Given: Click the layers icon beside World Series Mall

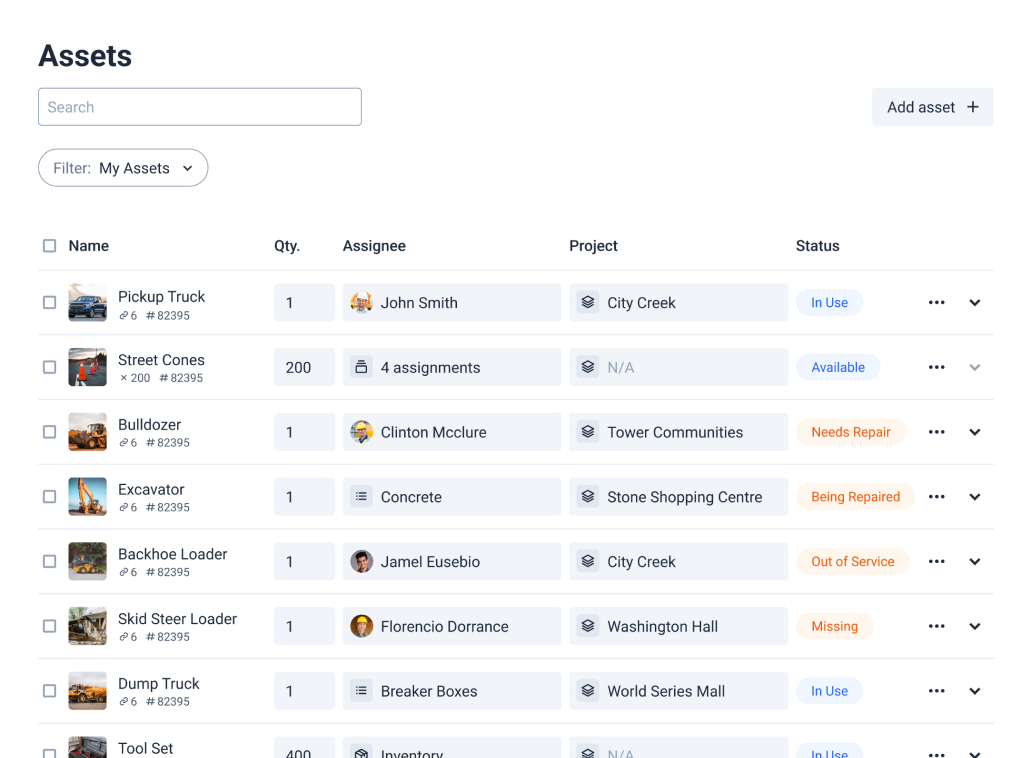Looking at the screenshot, I should tap(588, 691).
